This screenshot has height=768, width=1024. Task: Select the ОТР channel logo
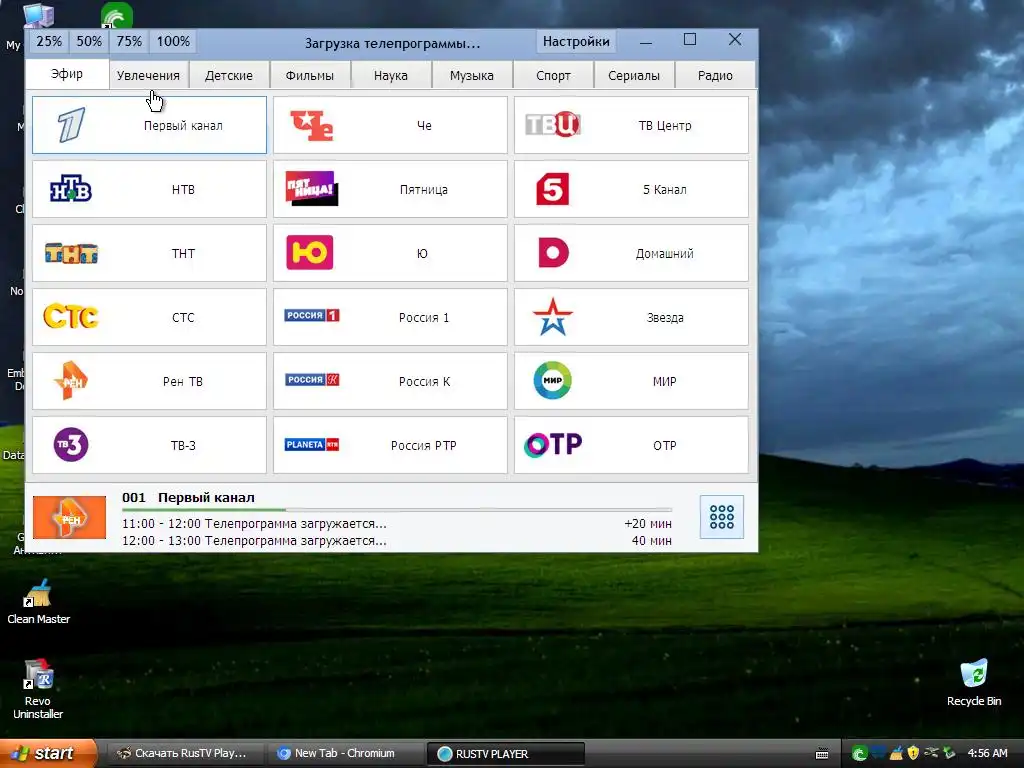[552, 445]
